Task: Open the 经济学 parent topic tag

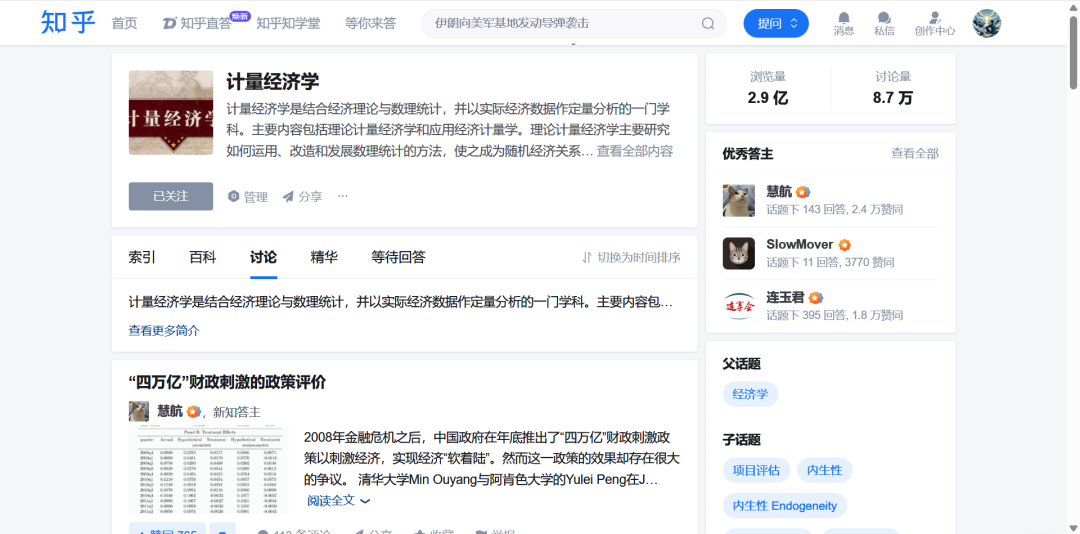Action: click(x=750, y=394)
